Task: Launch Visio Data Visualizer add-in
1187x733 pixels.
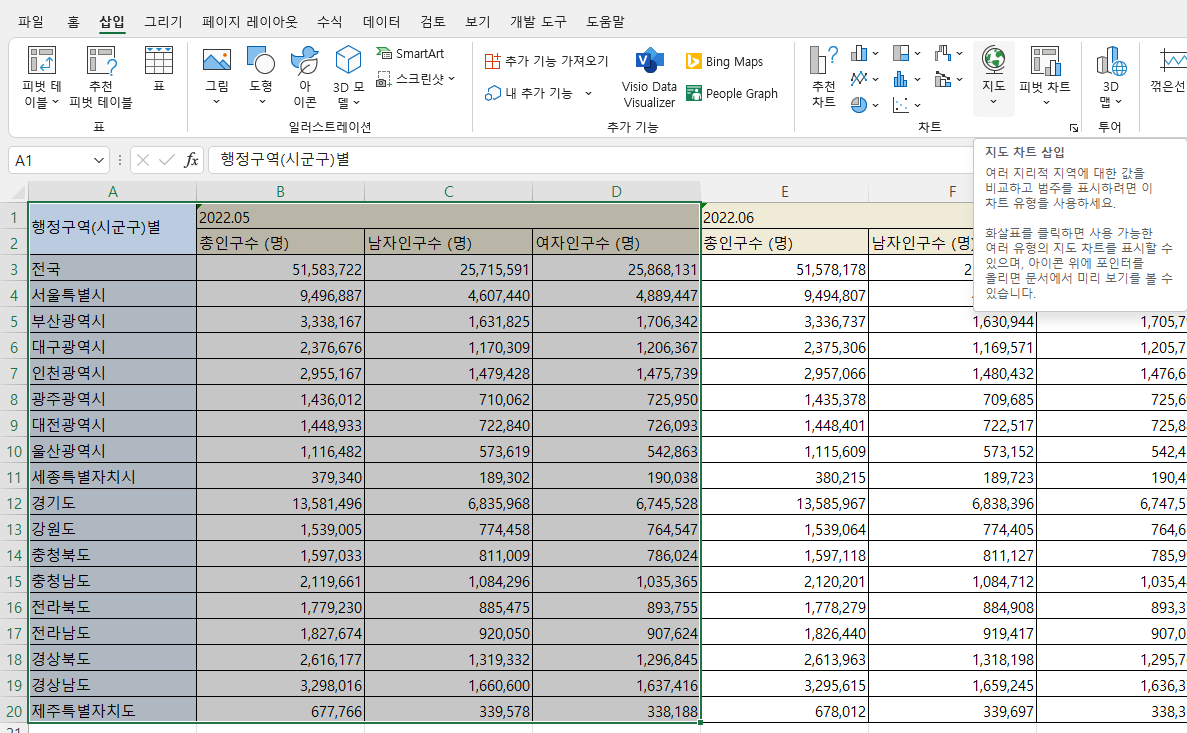Action: pos(650,77)
